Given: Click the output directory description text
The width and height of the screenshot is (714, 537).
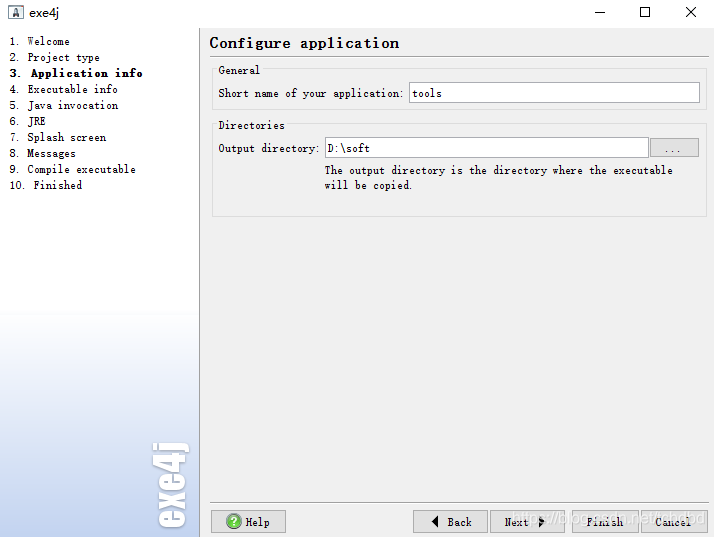Looking at the screenshot, I should [x=499, y=178].
